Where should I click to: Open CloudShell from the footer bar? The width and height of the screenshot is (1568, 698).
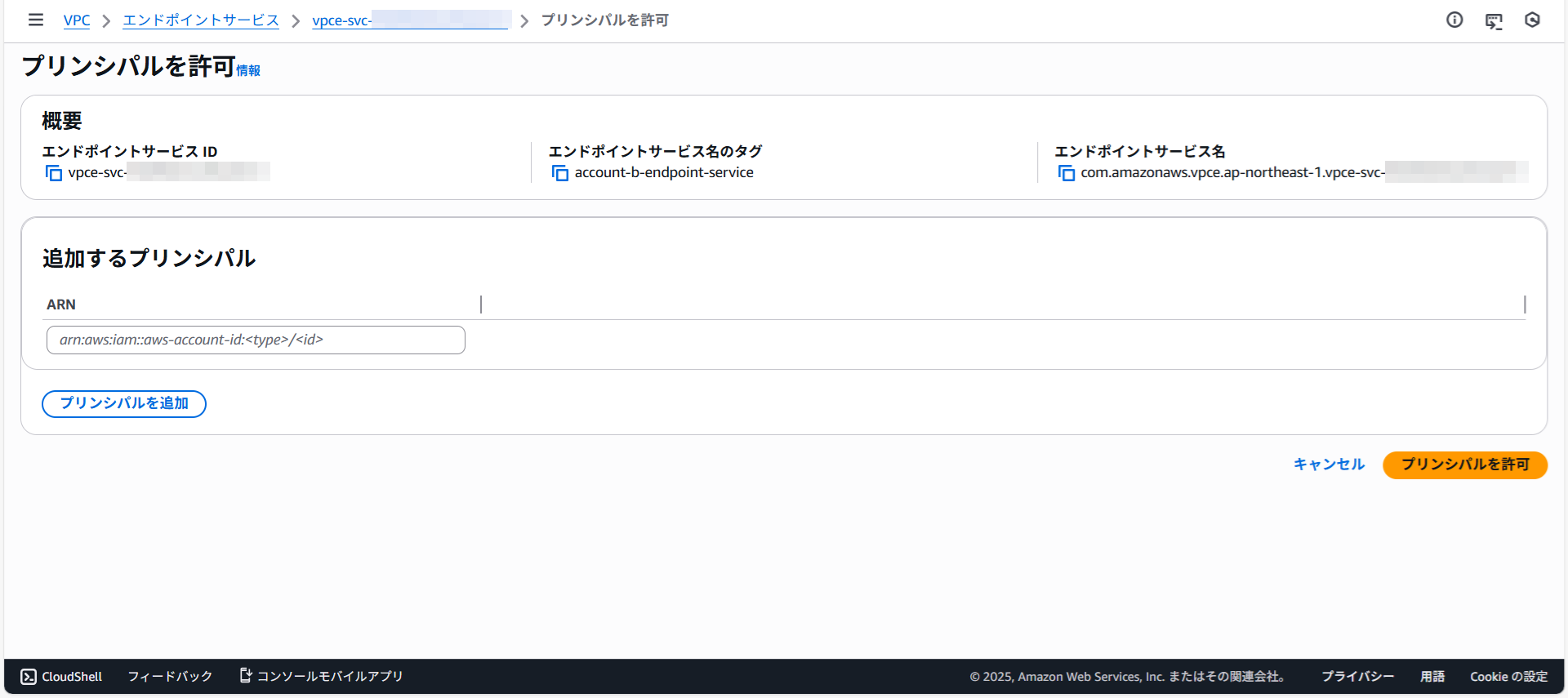(x=61, y=676)
